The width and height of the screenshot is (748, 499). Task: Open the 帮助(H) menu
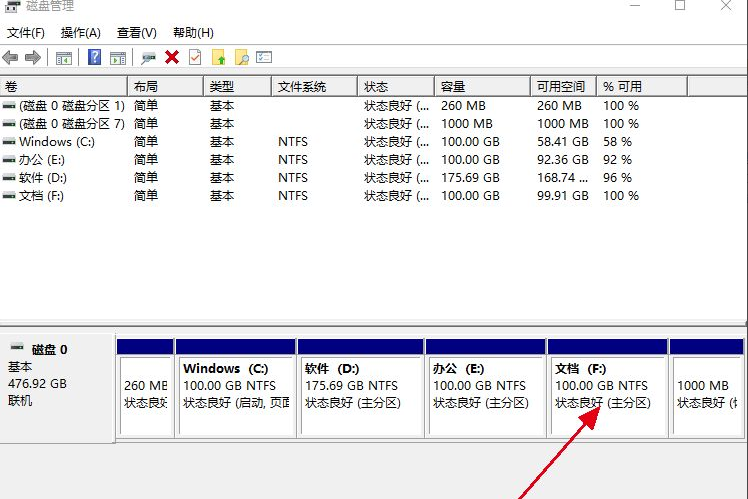pos(192,33)
